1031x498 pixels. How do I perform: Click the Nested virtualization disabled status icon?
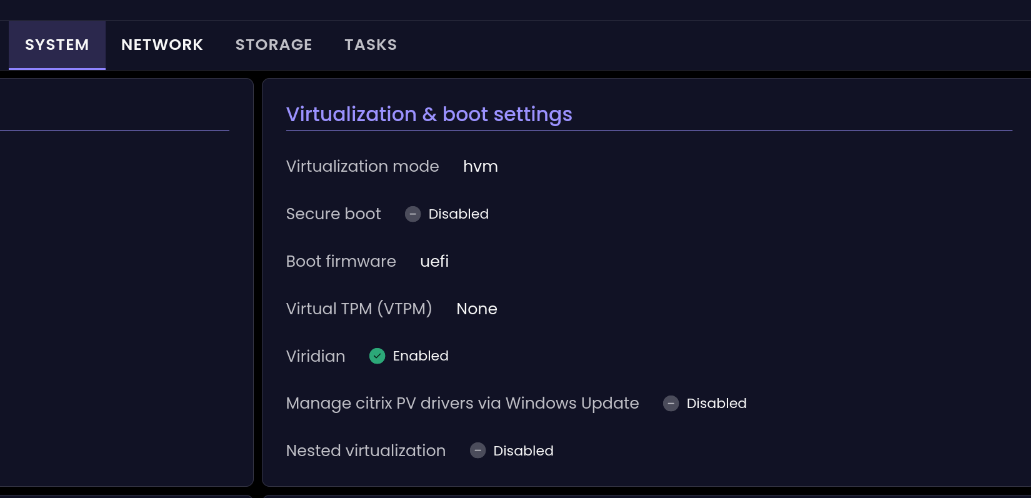point(478,451)
